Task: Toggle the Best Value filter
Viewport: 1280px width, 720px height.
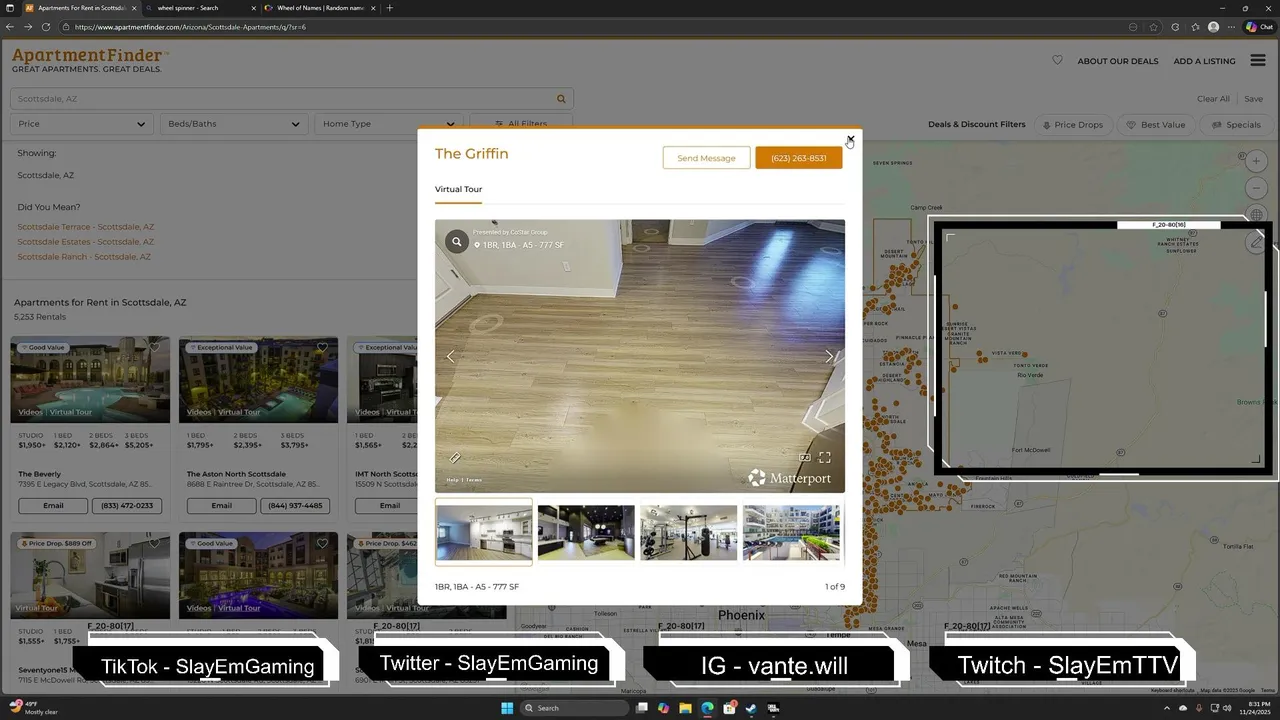Action: tap(1156, 125)
